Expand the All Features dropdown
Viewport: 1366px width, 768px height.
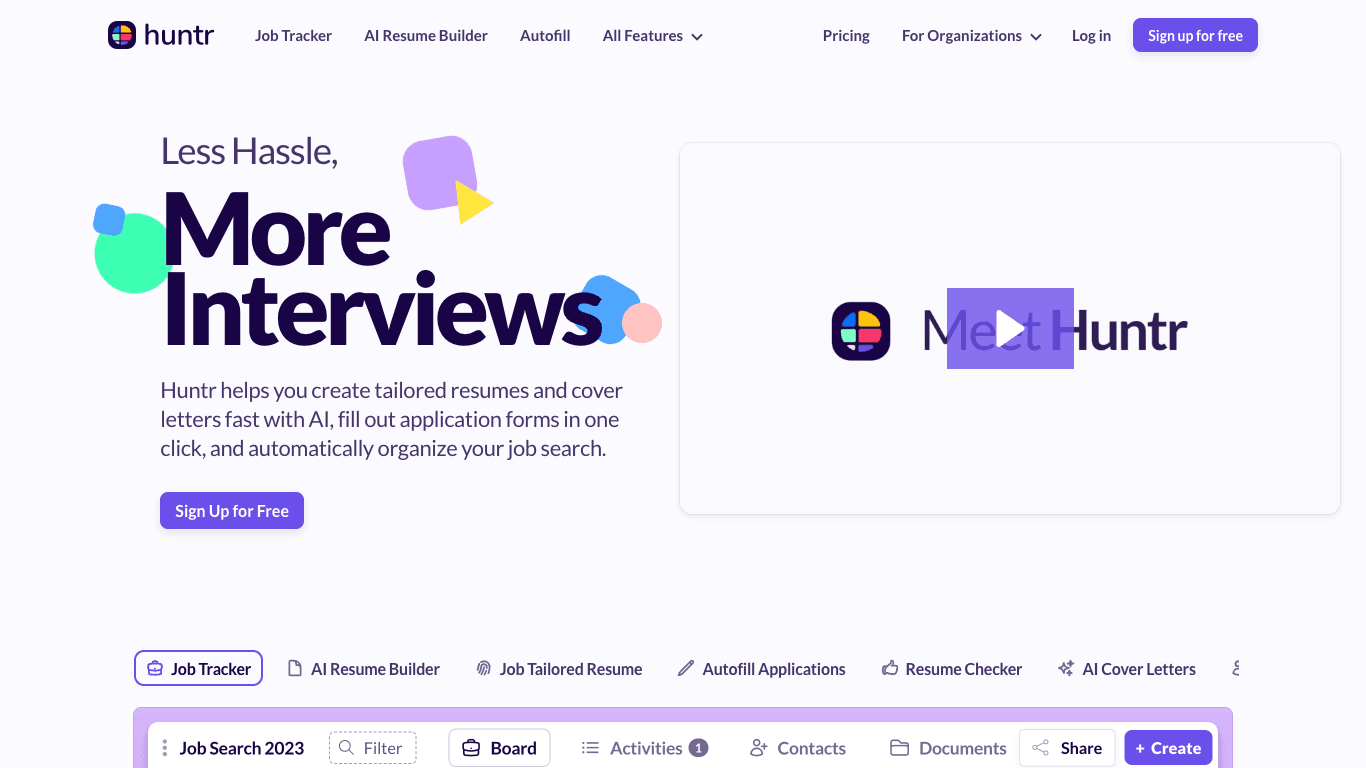coord(653,36)
